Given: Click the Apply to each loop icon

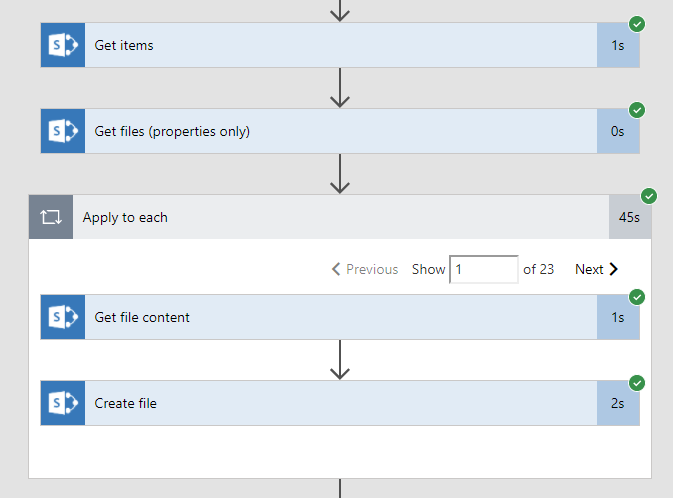Looking at the screenshot, I should pyautogui.click(x=51, y=217).
